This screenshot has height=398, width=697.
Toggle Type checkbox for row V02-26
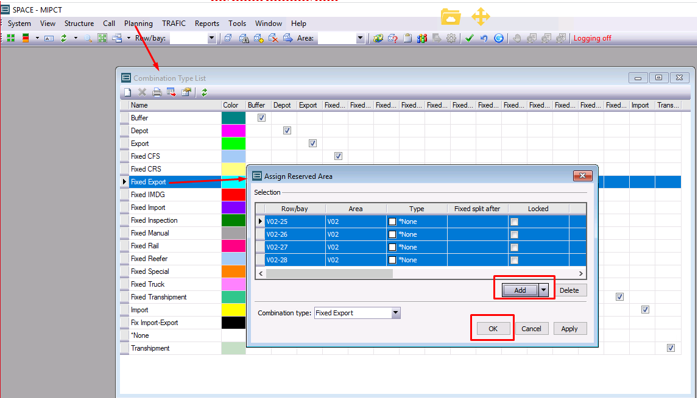point(392,234)
